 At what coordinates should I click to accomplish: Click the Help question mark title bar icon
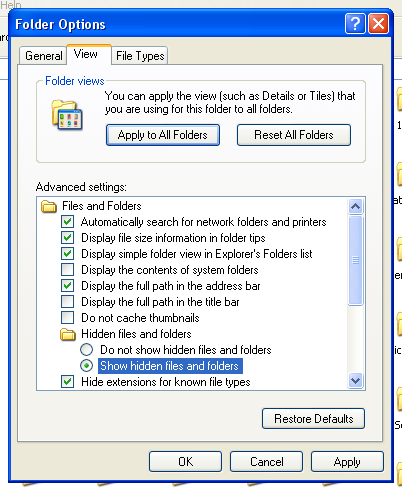coord(355,24)
